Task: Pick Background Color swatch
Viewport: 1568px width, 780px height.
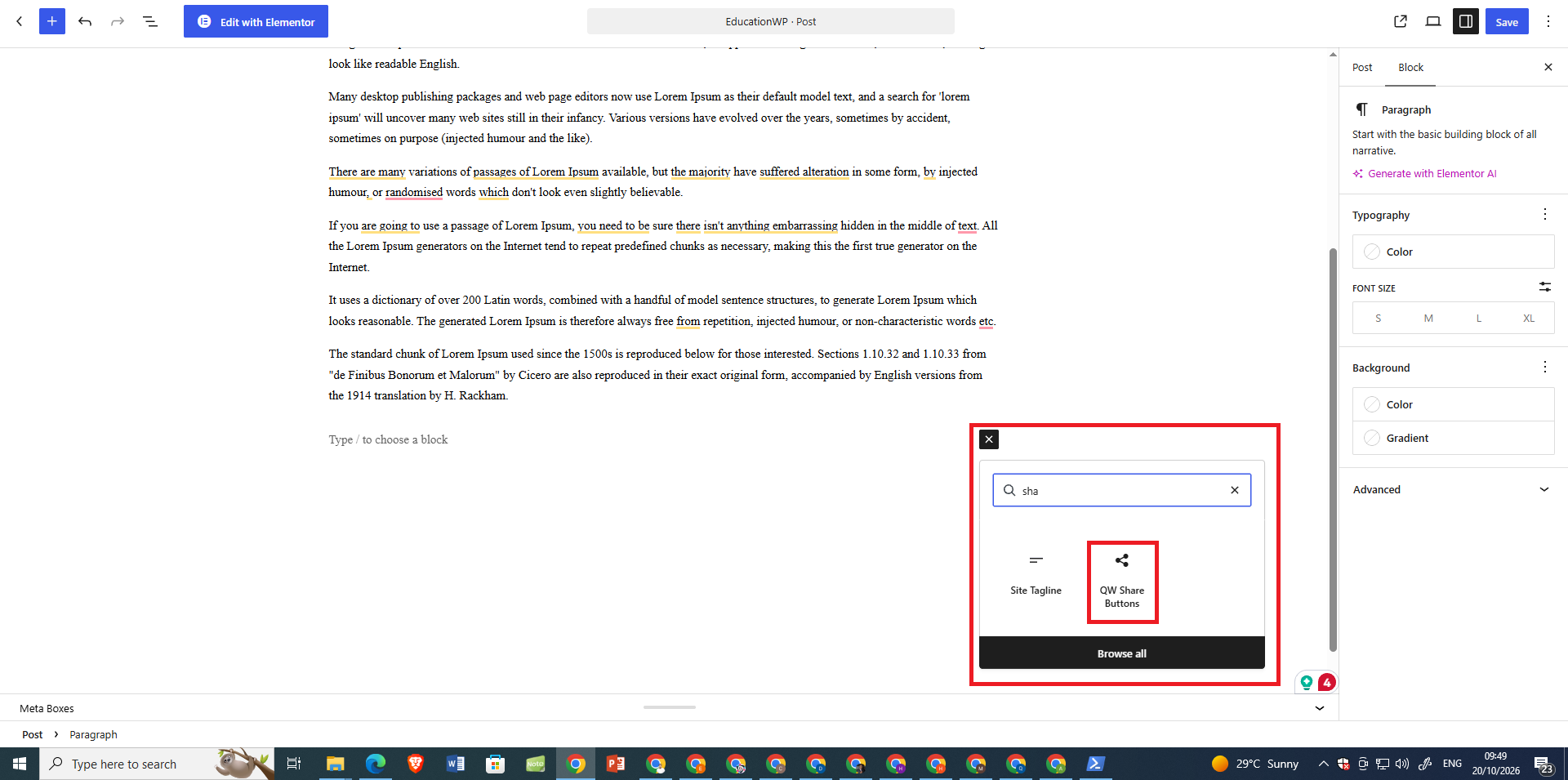Action: pos(1454,404)
